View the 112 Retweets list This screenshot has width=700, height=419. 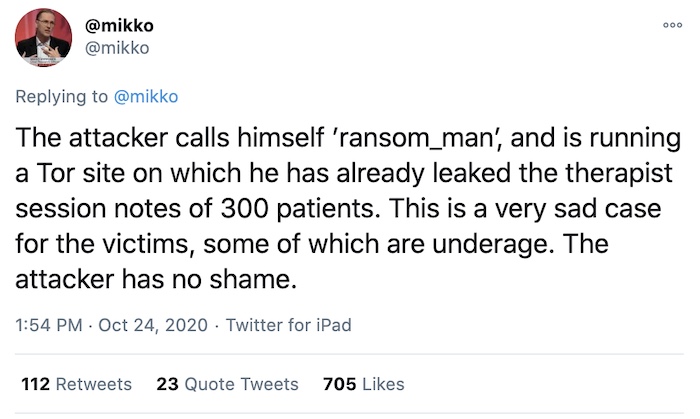coord(77,384)
